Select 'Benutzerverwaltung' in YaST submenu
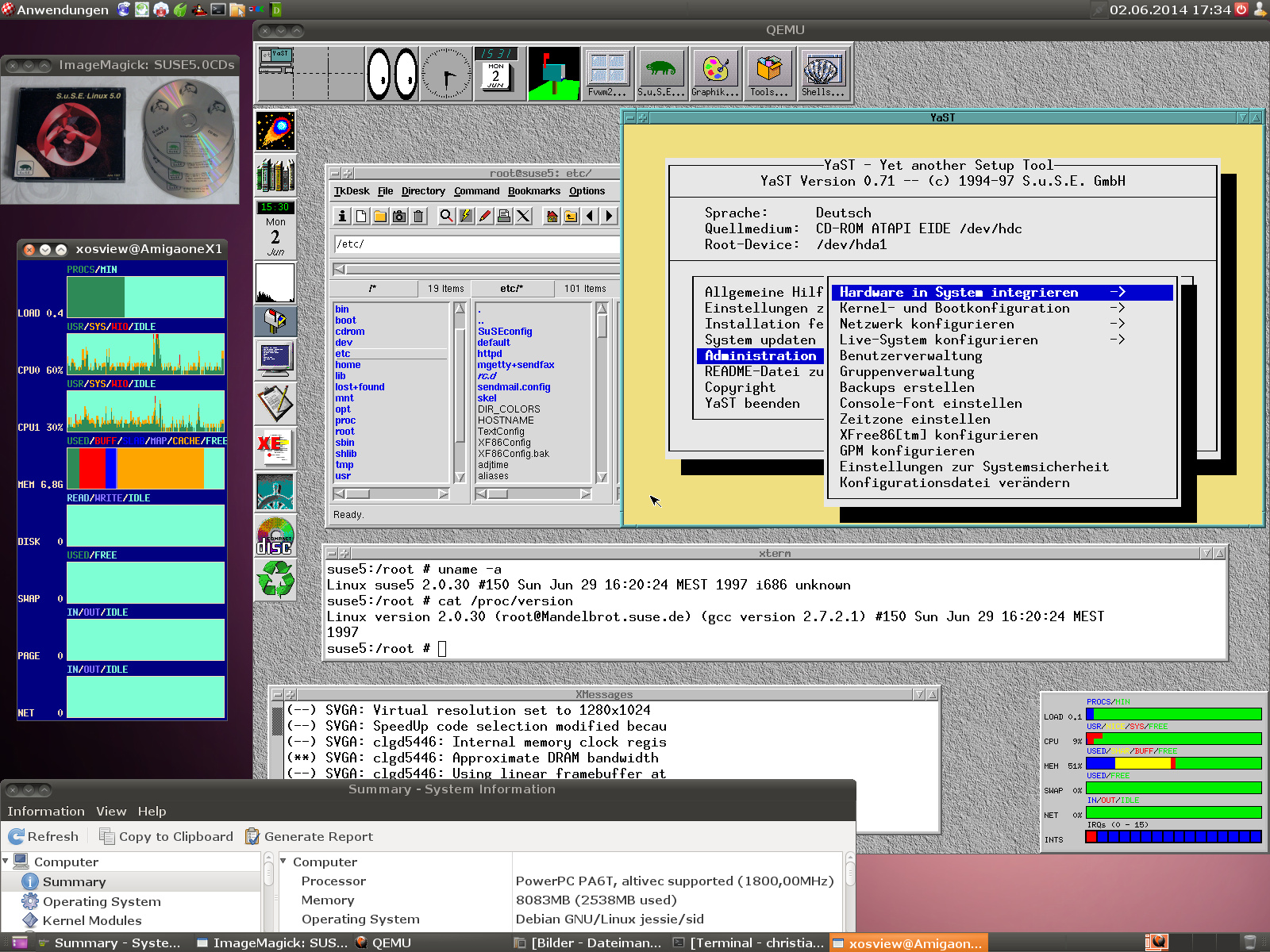1270x952 pixels. pyautogui.click(x=910, y=355)
